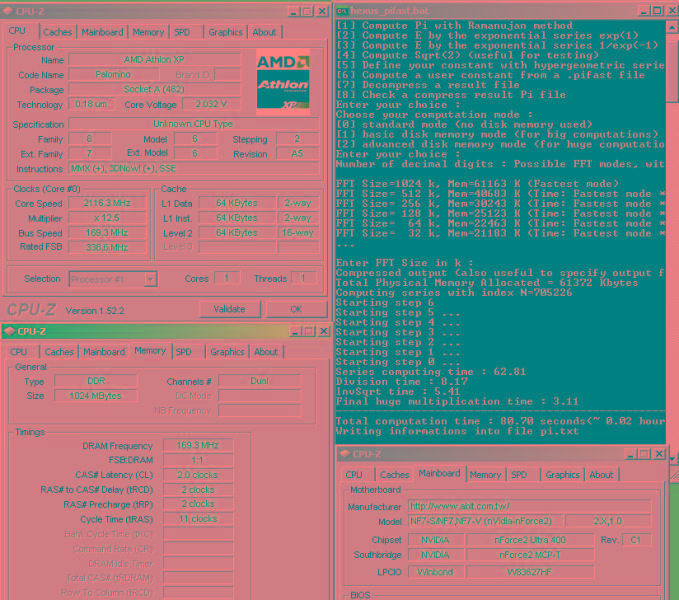Click the FSB:DRAM value 1:1

[198, 460]
